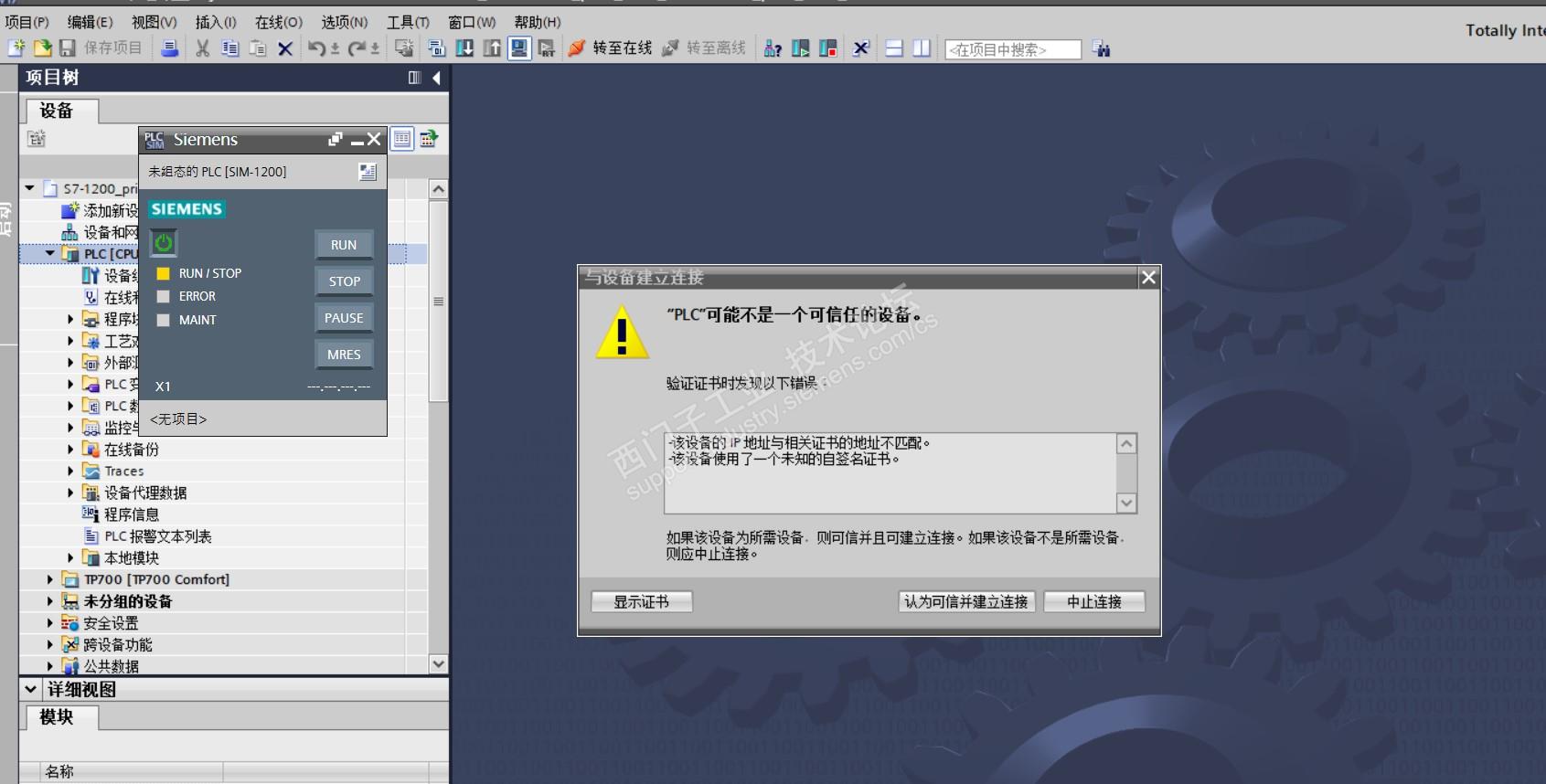This screenshot has height=784, width=1546.
Task: Close the 与设备建立连接 dialog
Action: (x=1148, y=277)
